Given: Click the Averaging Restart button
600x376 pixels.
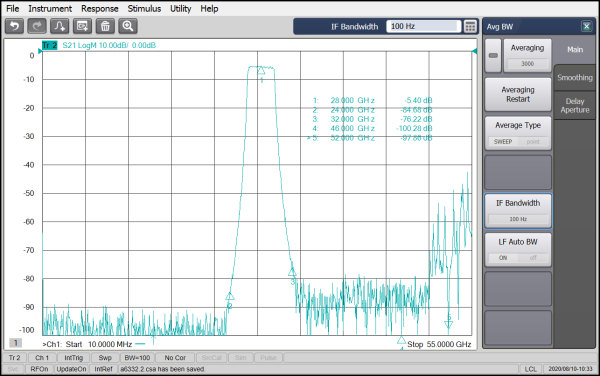Looking at the screenshot, I should (518, 94).
